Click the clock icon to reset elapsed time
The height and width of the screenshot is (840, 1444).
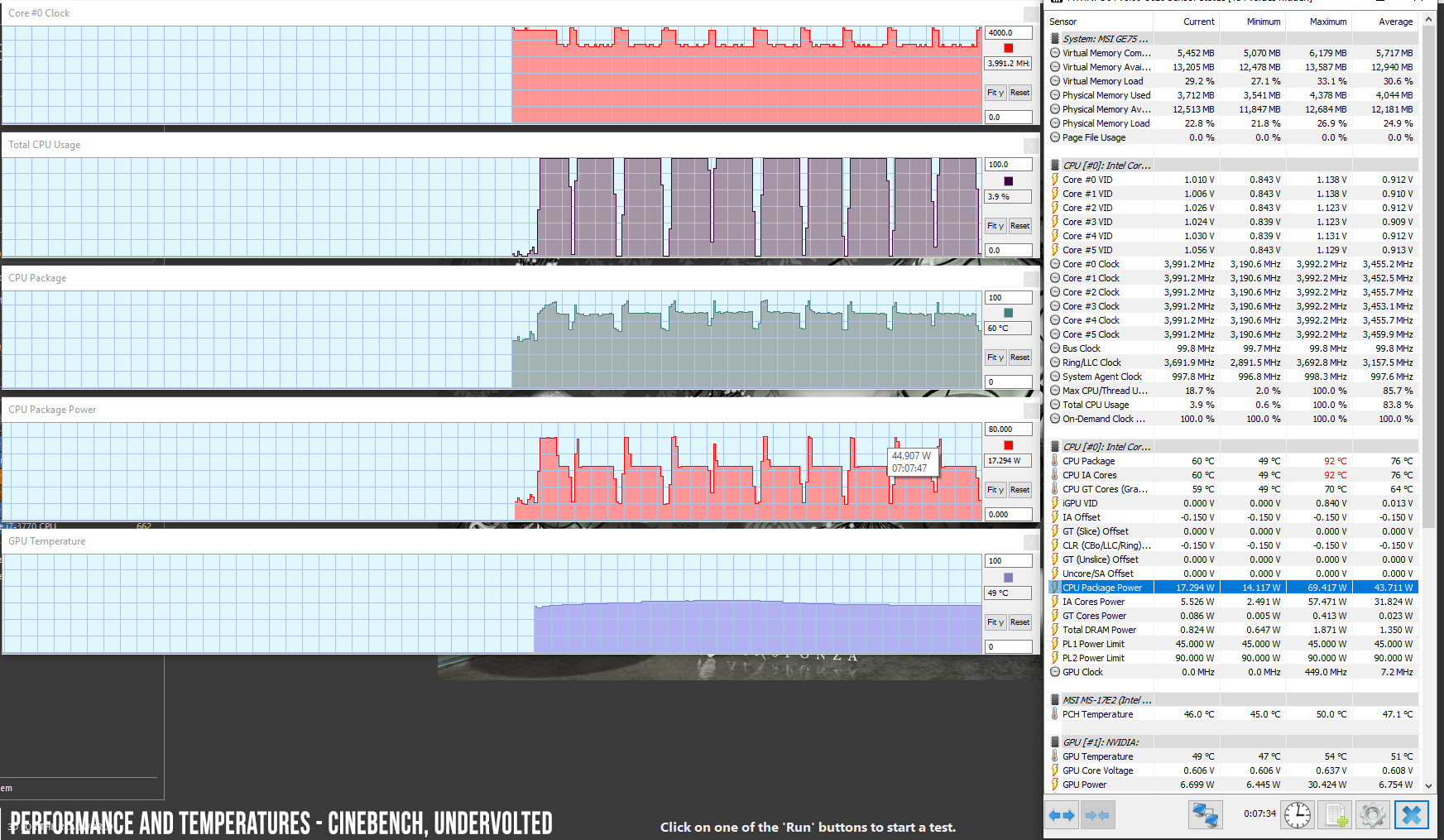1298,815
